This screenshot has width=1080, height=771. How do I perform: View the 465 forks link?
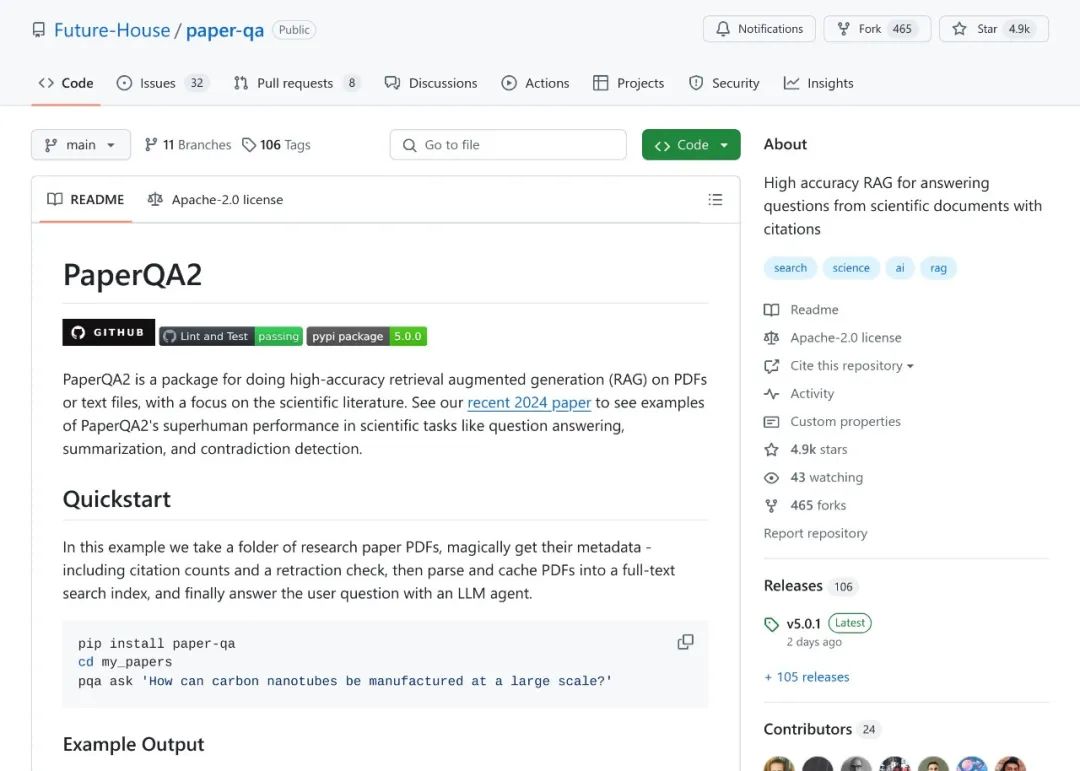[805, 506]
